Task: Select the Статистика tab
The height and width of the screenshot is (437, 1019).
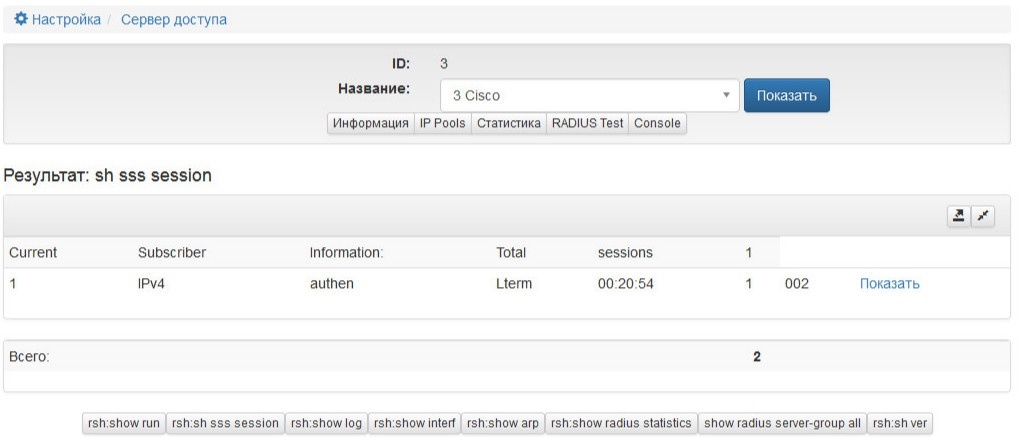Action: (x=509, y=123)
